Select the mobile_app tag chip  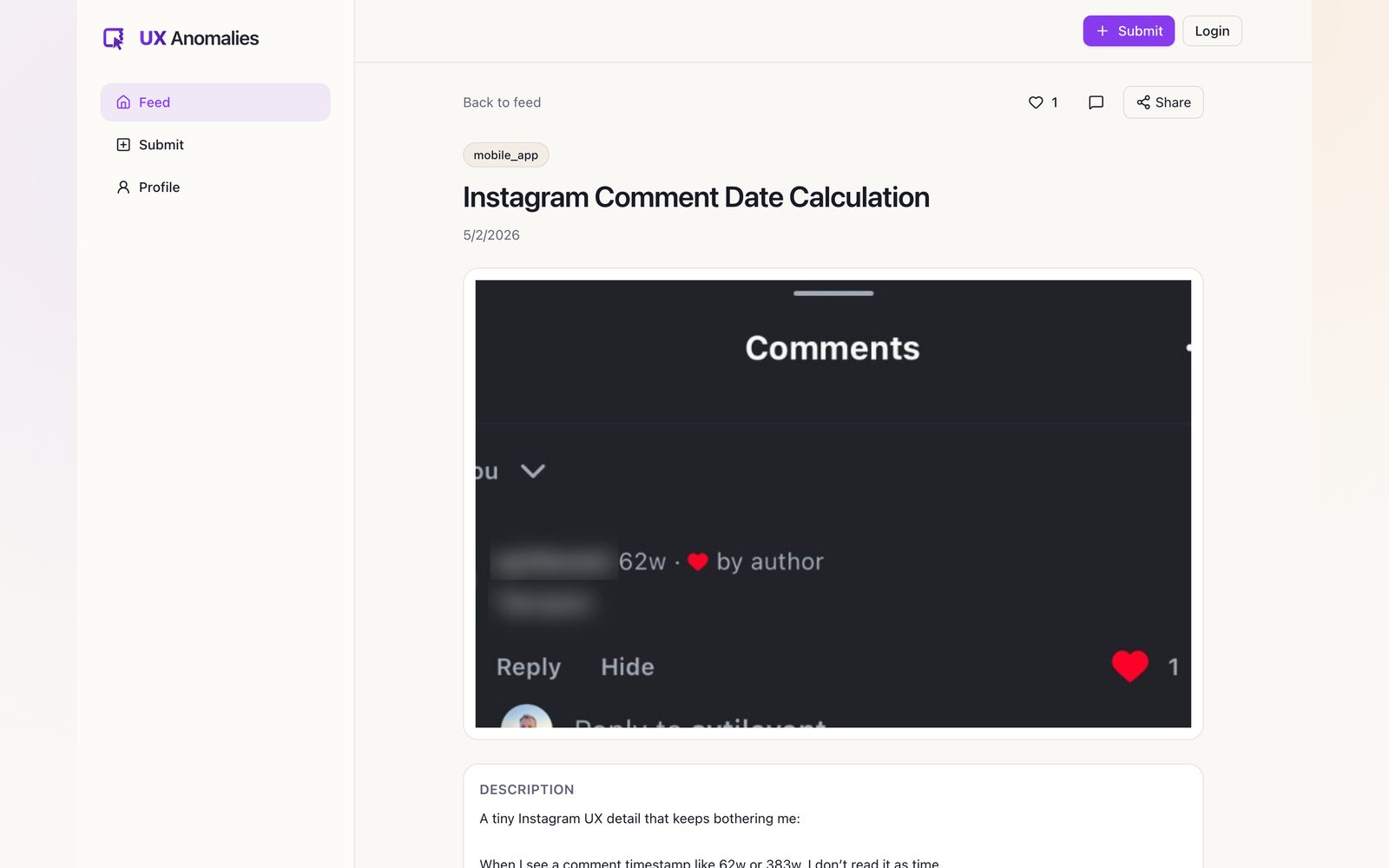point(506,155)
